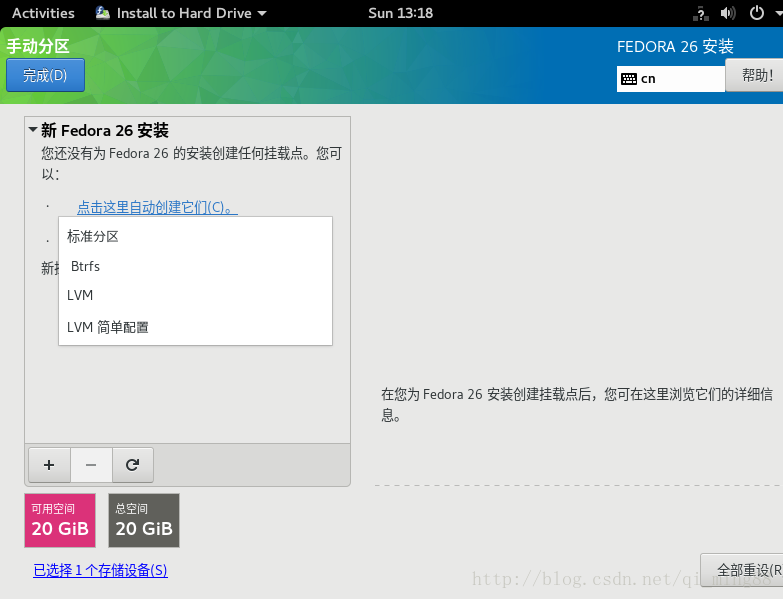Click the 完成(D) button

point(45,75)
